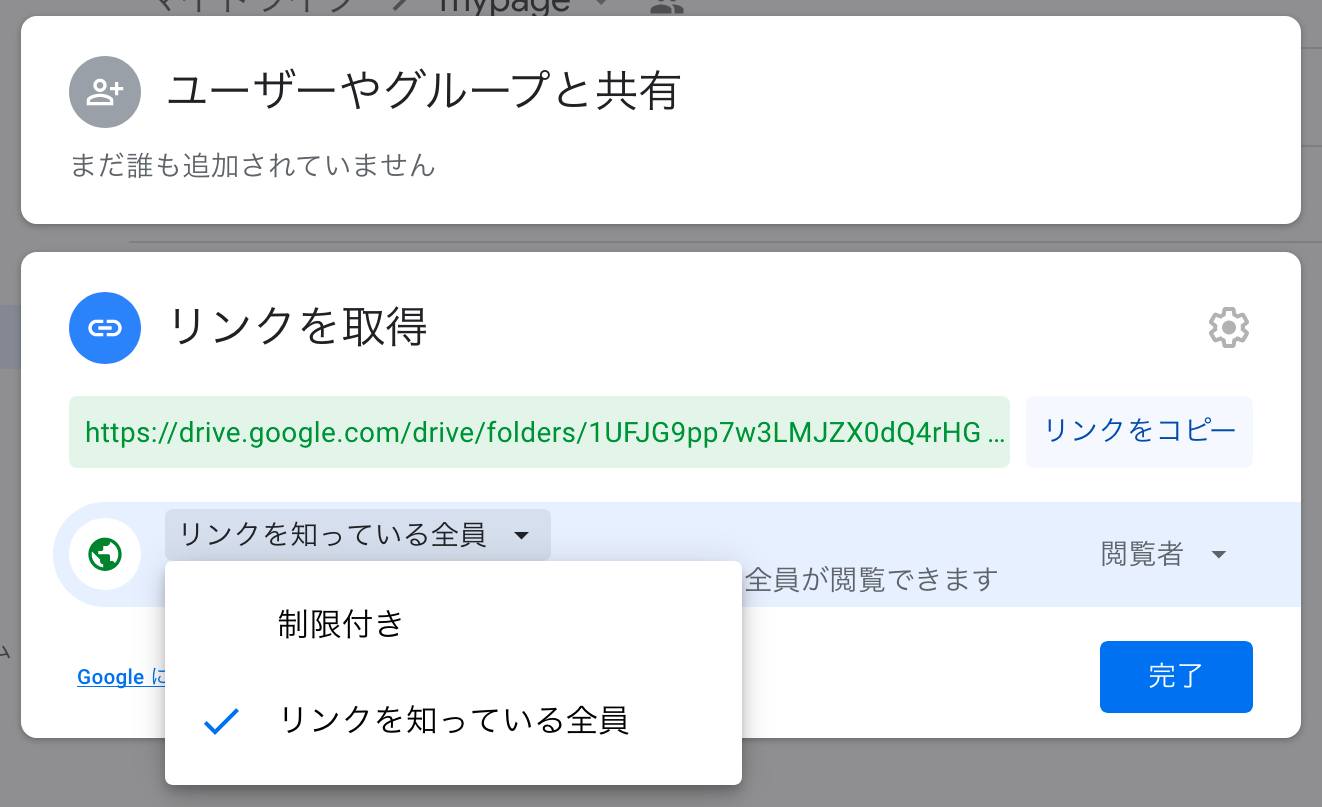Click the blue chain-link icon

105,327
